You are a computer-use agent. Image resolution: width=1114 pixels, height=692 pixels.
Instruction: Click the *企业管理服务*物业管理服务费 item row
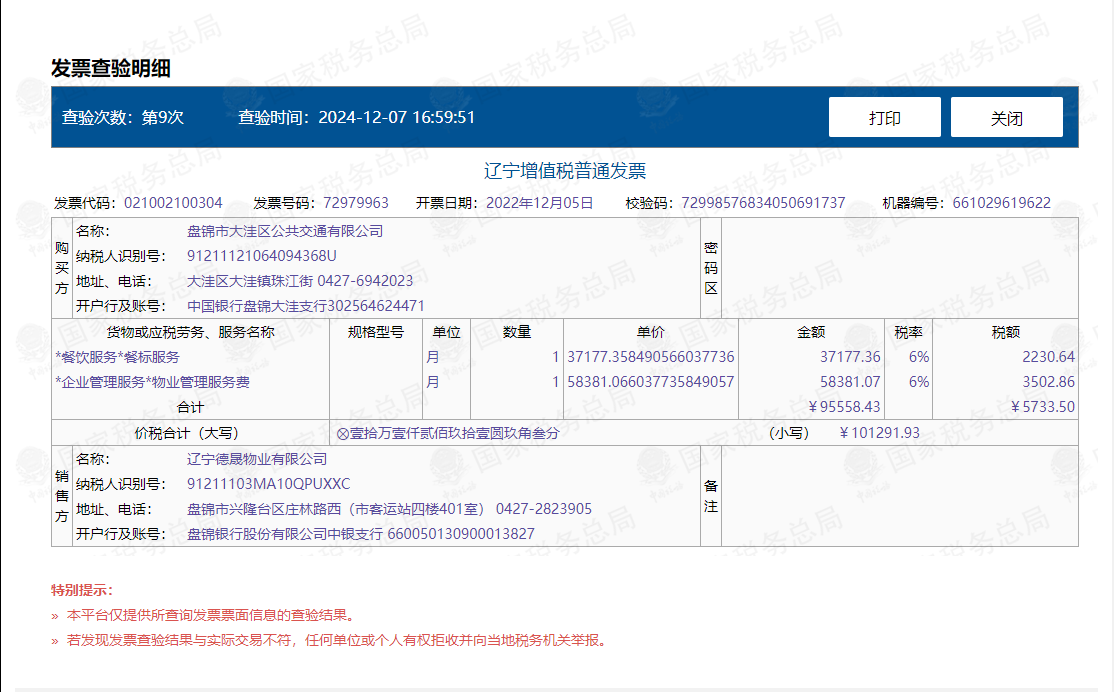[153, 382]
